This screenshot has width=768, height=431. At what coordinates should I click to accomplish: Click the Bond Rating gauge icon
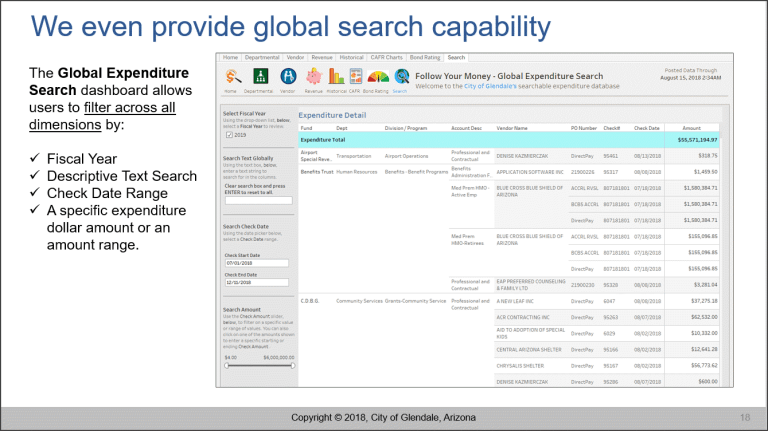click(378, 77)
